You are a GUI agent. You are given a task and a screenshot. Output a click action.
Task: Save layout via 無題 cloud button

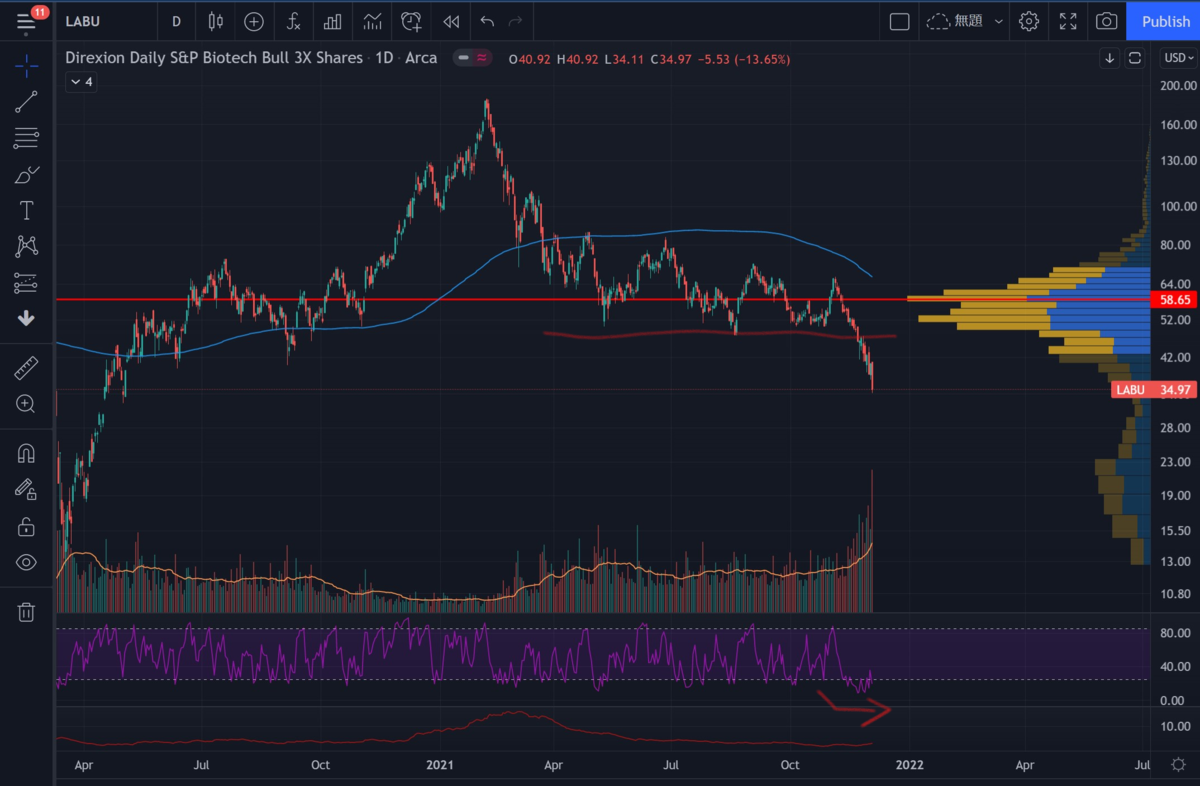click(954, 21)
